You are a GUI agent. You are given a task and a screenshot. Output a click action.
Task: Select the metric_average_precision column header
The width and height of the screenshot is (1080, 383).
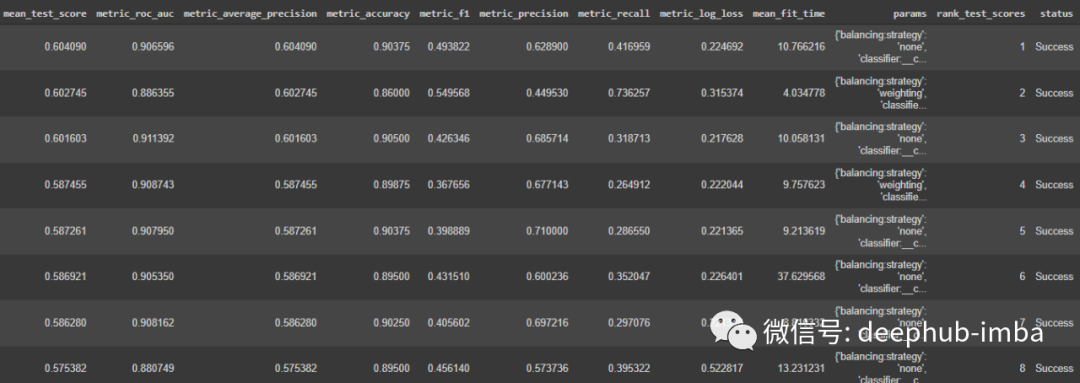tap(250, 14)
